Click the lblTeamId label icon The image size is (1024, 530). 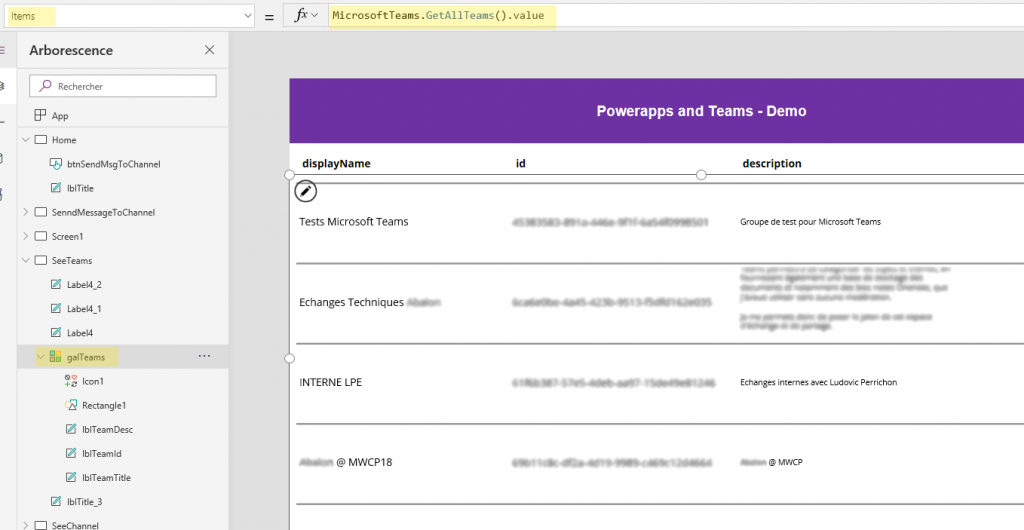[x=71, y=454]
